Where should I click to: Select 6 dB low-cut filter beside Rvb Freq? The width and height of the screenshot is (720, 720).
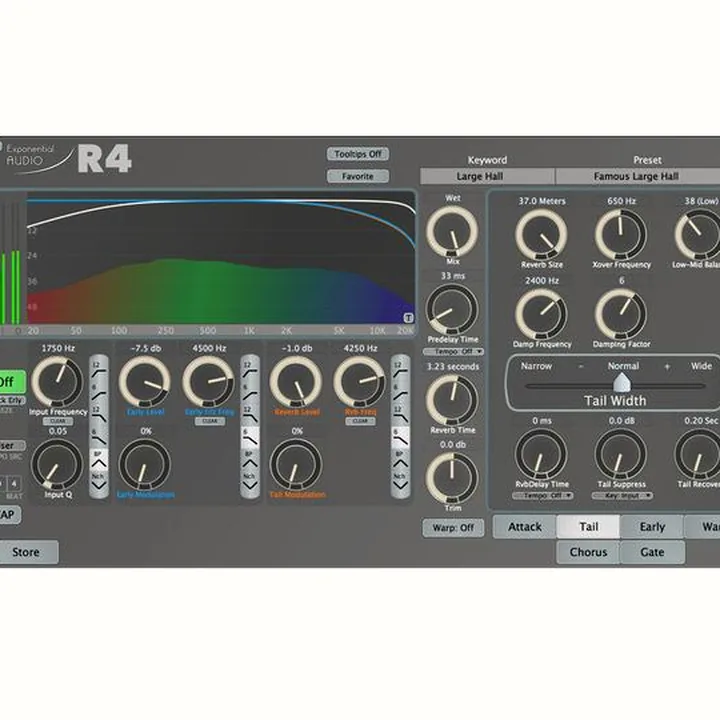[x=400, y=392]
